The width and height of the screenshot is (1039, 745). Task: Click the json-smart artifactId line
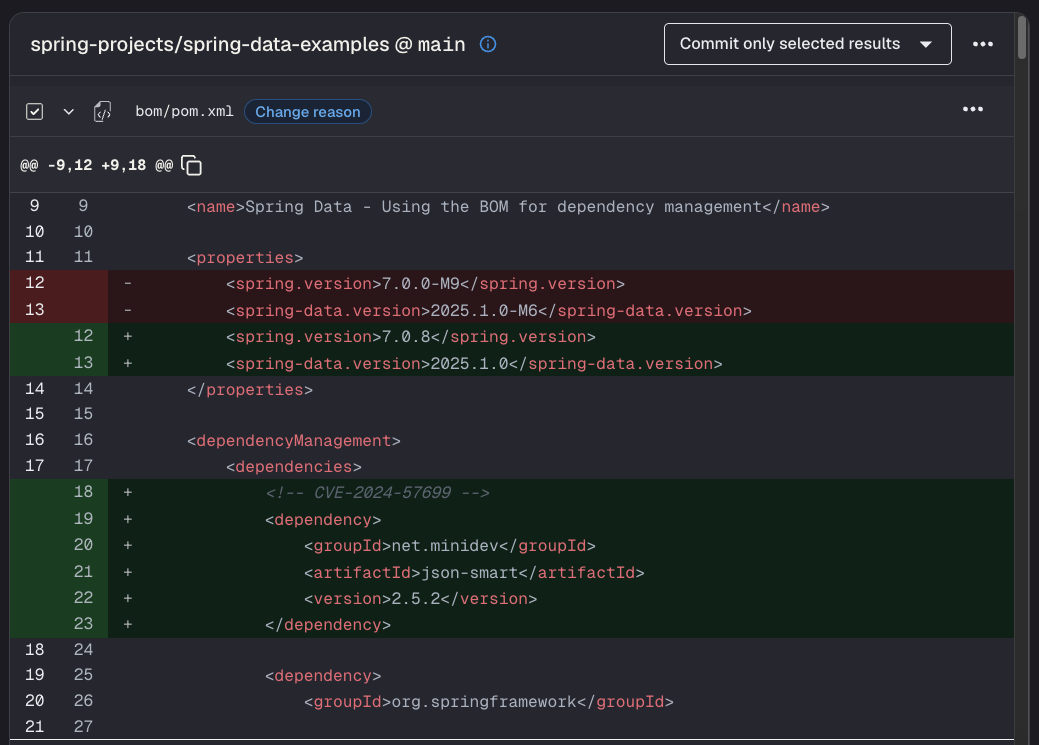(512, 572)
